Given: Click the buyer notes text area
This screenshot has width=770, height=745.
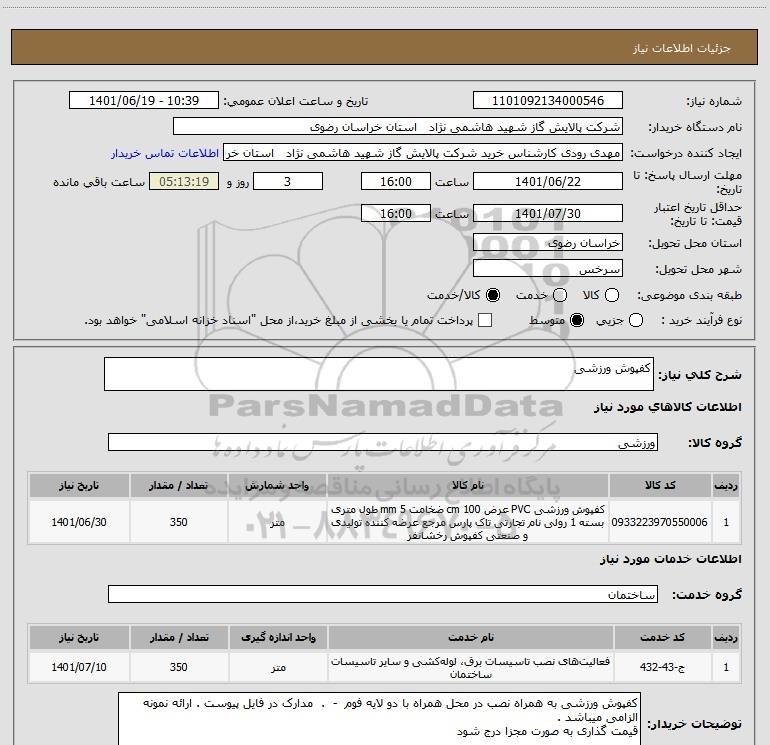Looking at the screenshot, I should coord(378,719).
